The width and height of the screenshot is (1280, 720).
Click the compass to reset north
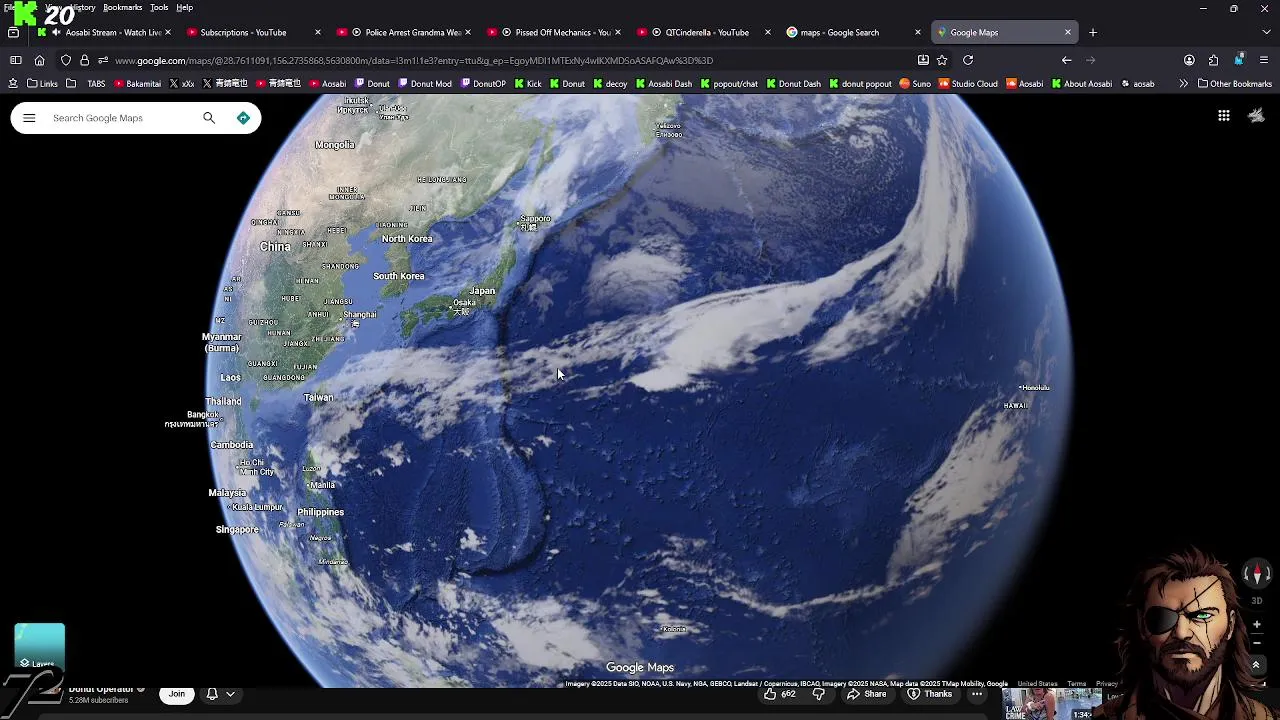click(1257, 574)
